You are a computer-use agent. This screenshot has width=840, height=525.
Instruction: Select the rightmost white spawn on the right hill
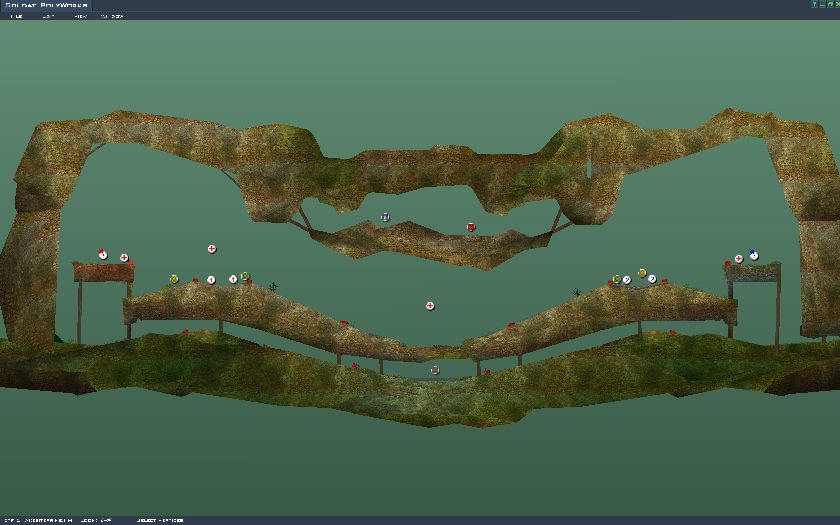(652, 279)
